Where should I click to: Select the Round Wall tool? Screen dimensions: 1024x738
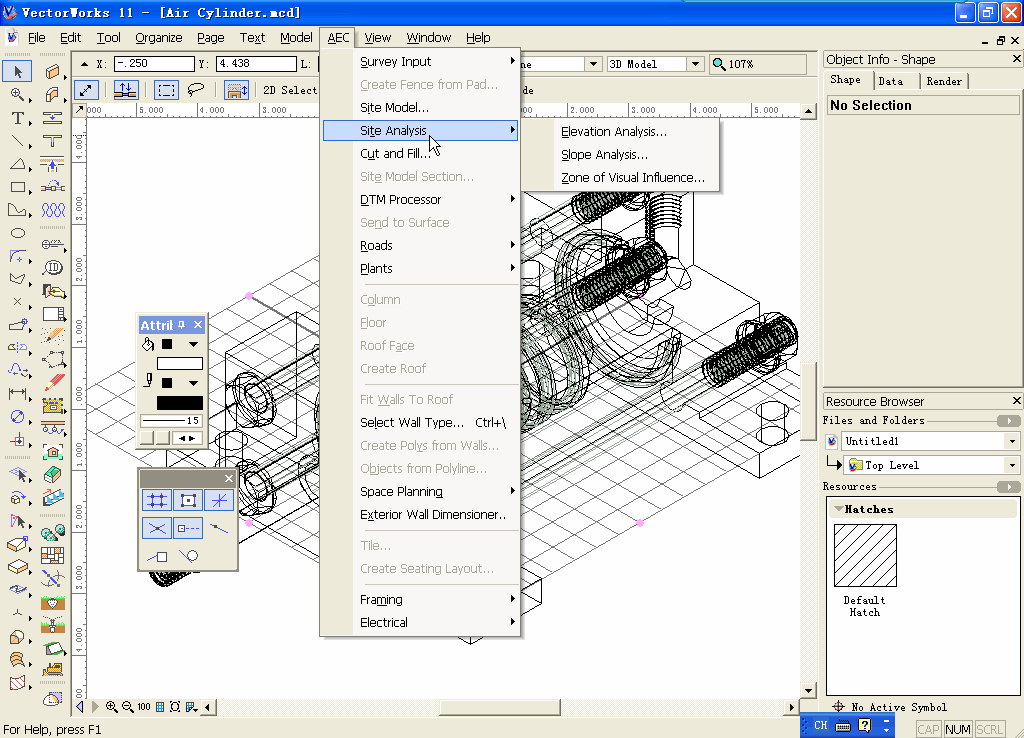[x=52, y=95]
